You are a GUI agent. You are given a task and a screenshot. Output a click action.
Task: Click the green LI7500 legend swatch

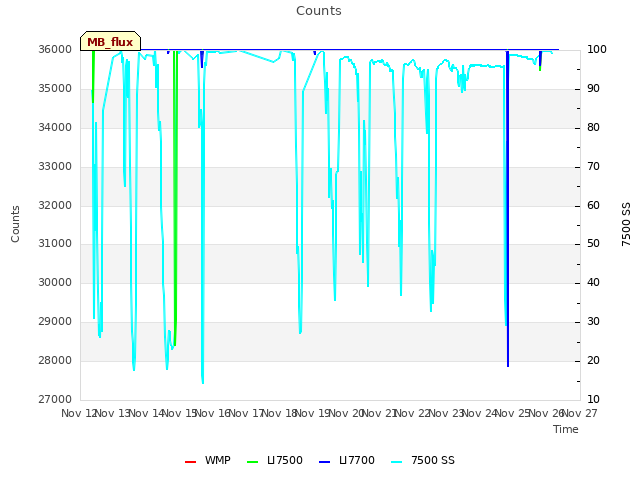(253, 462)
